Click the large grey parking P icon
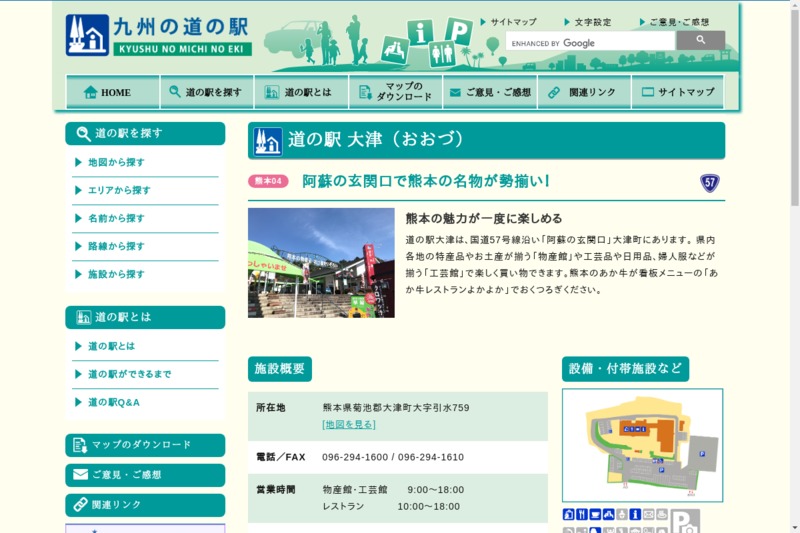 [685, 521]
